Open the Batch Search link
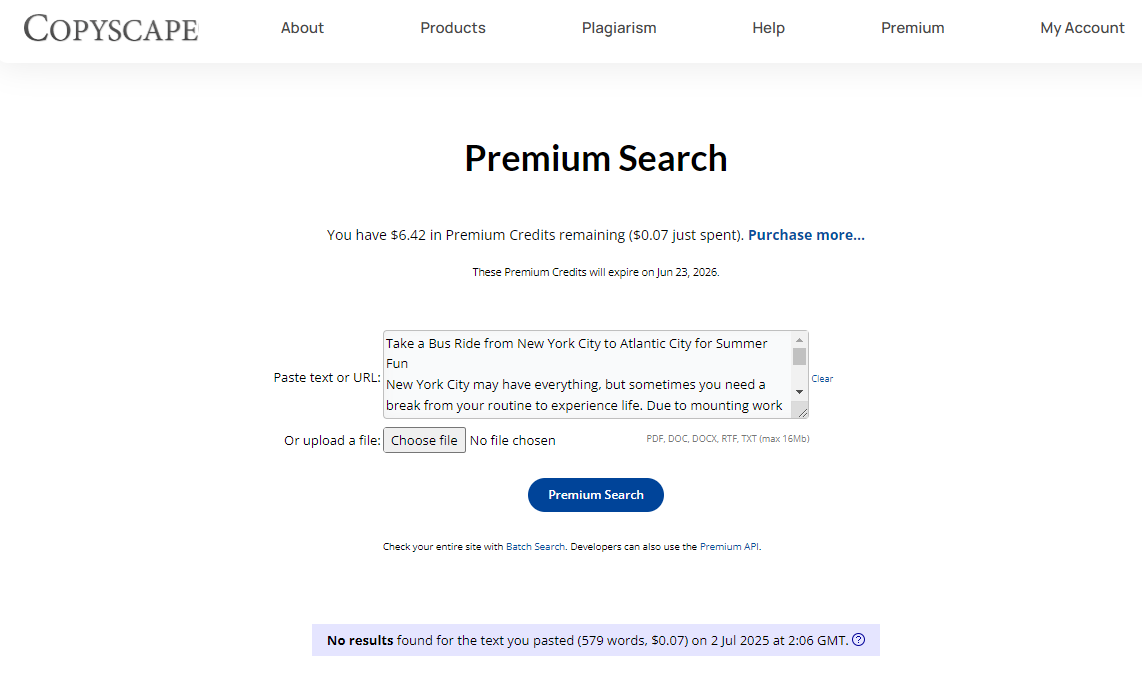The image size is (1142, 682). tap(535, 546)
